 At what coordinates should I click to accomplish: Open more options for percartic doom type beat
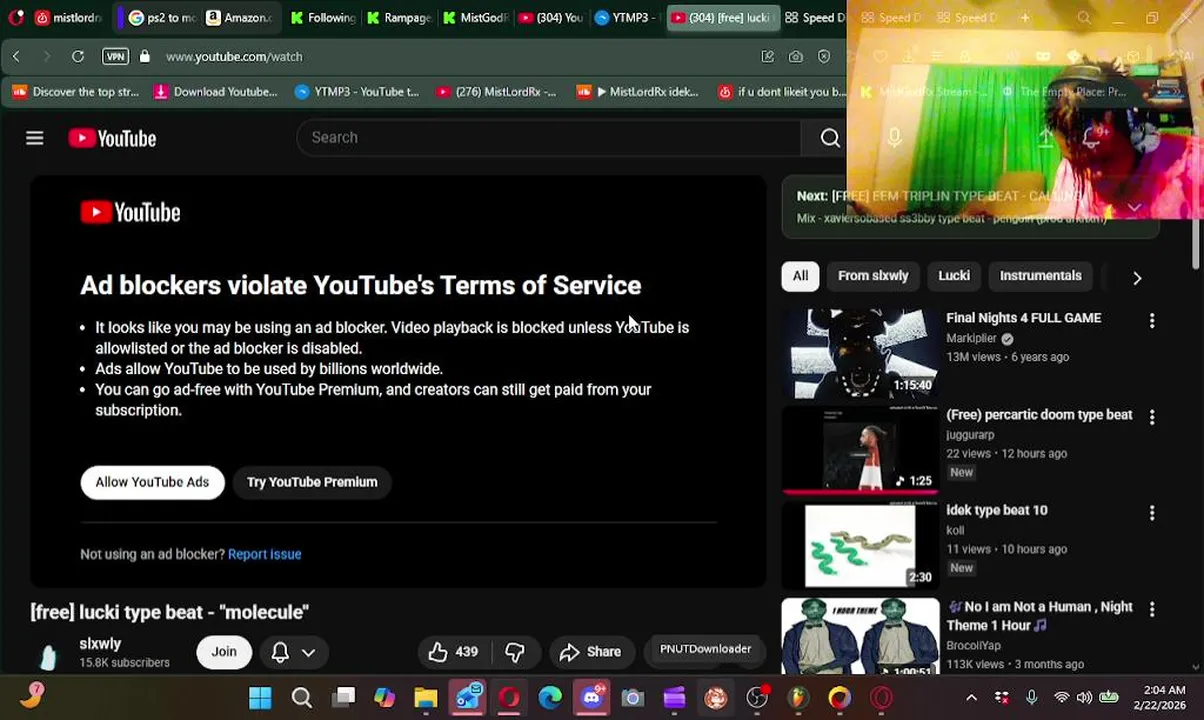(1152, 417)
